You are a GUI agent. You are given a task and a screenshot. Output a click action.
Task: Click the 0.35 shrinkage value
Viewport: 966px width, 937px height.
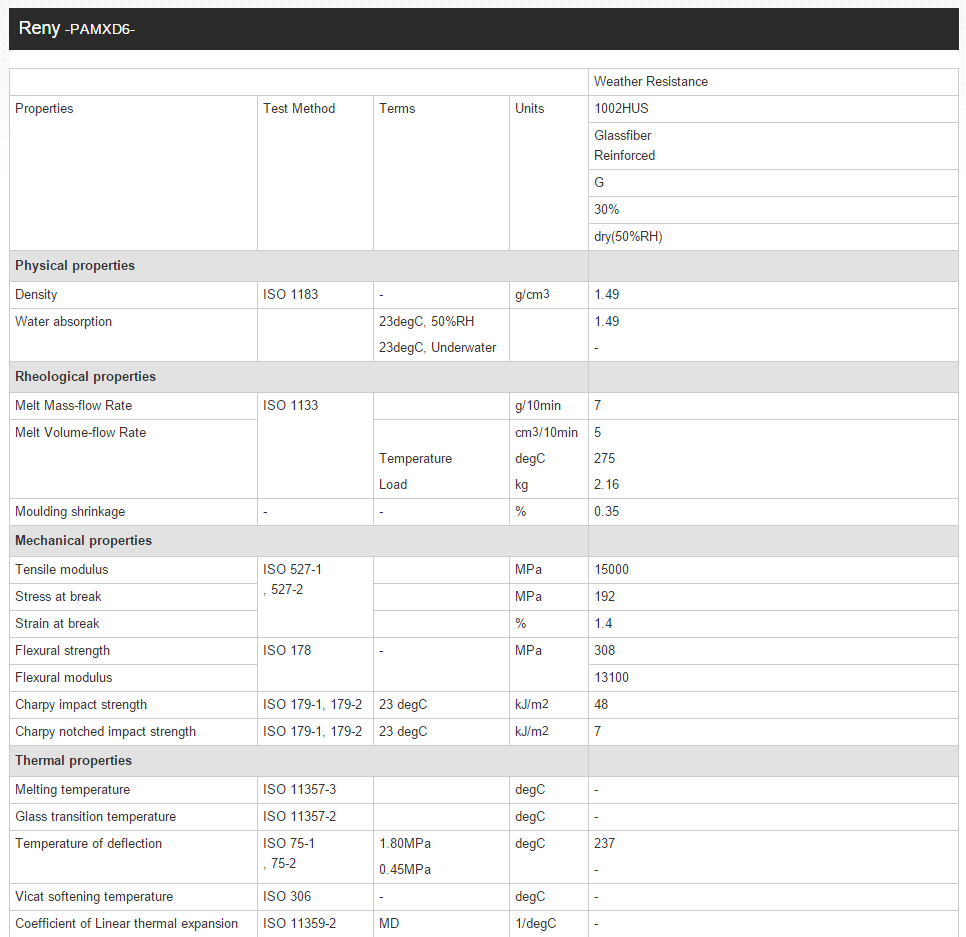coord(606,511)
